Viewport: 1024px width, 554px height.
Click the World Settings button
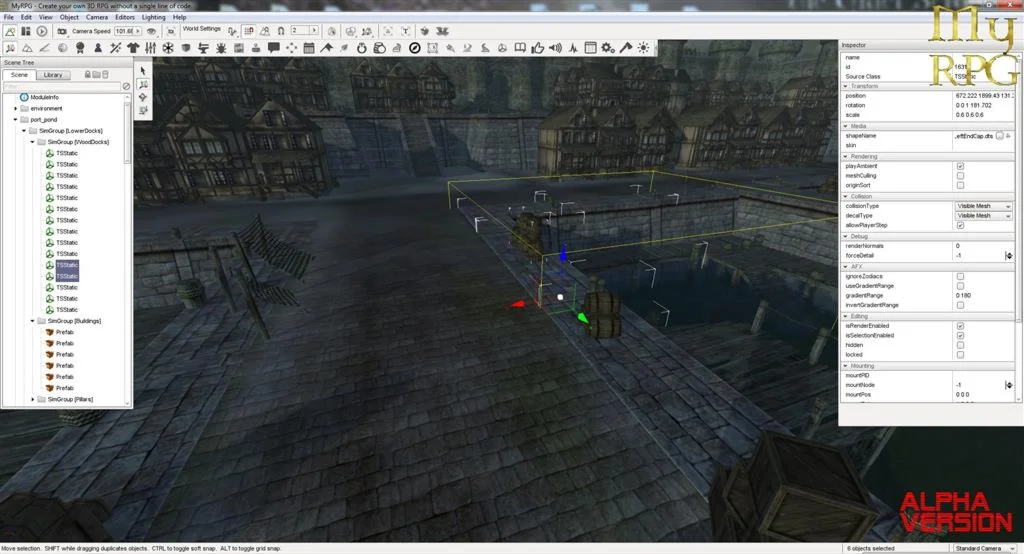(201, 29)
